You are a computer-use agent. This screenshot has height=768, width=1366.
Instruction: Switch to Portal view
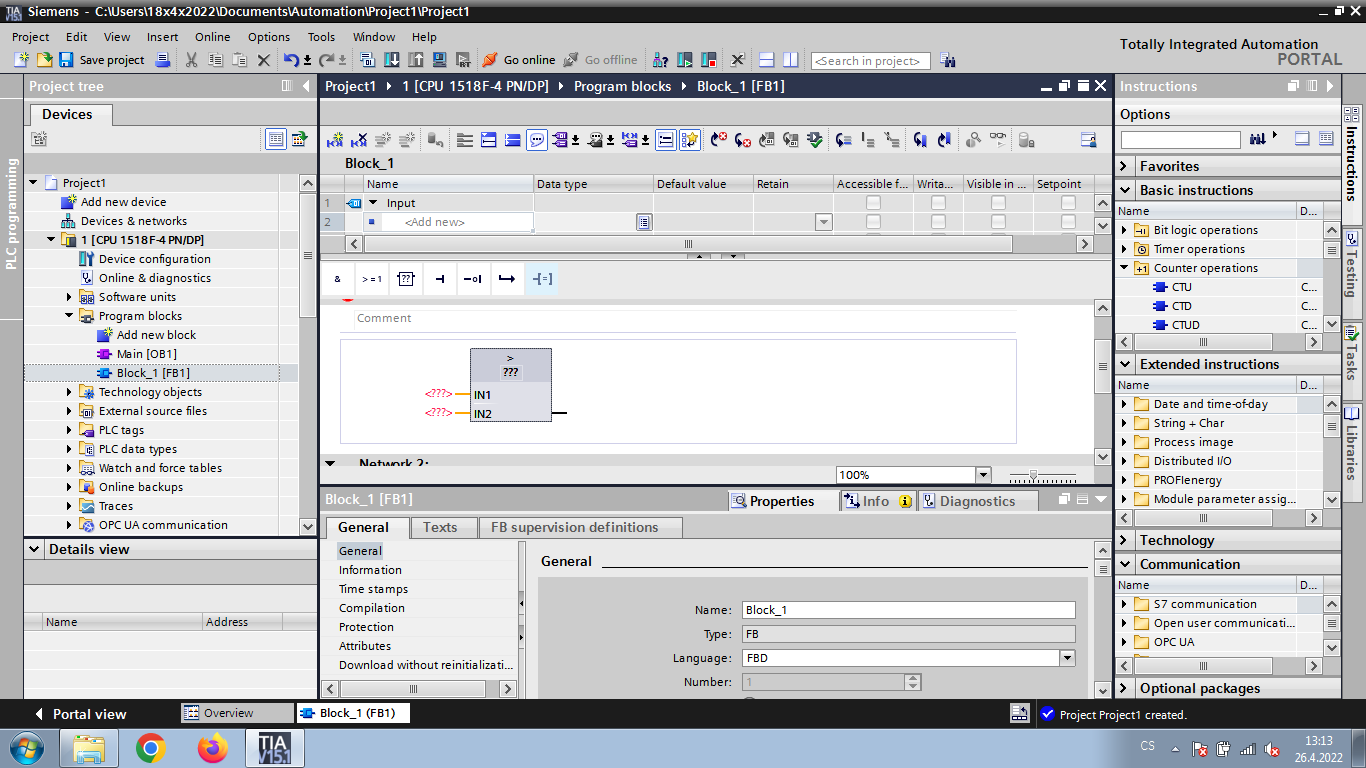point(80,714)
